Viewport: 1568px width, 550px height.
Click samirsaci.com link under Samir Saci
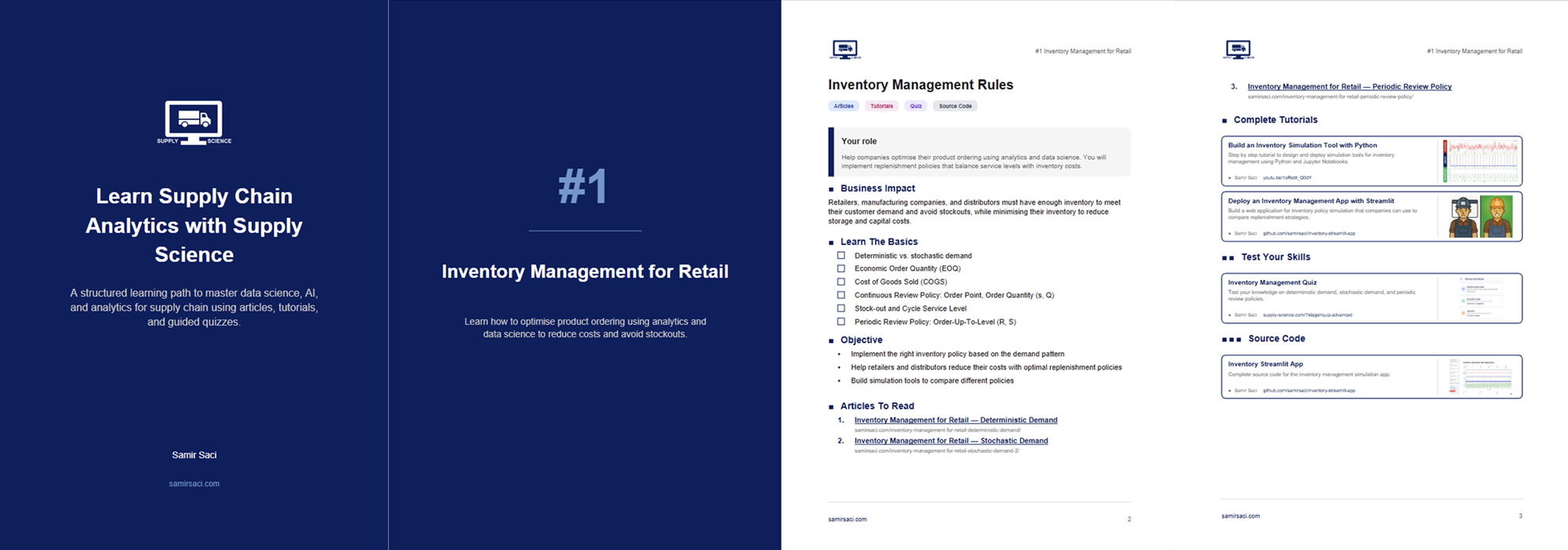click(x=194, y=484)
